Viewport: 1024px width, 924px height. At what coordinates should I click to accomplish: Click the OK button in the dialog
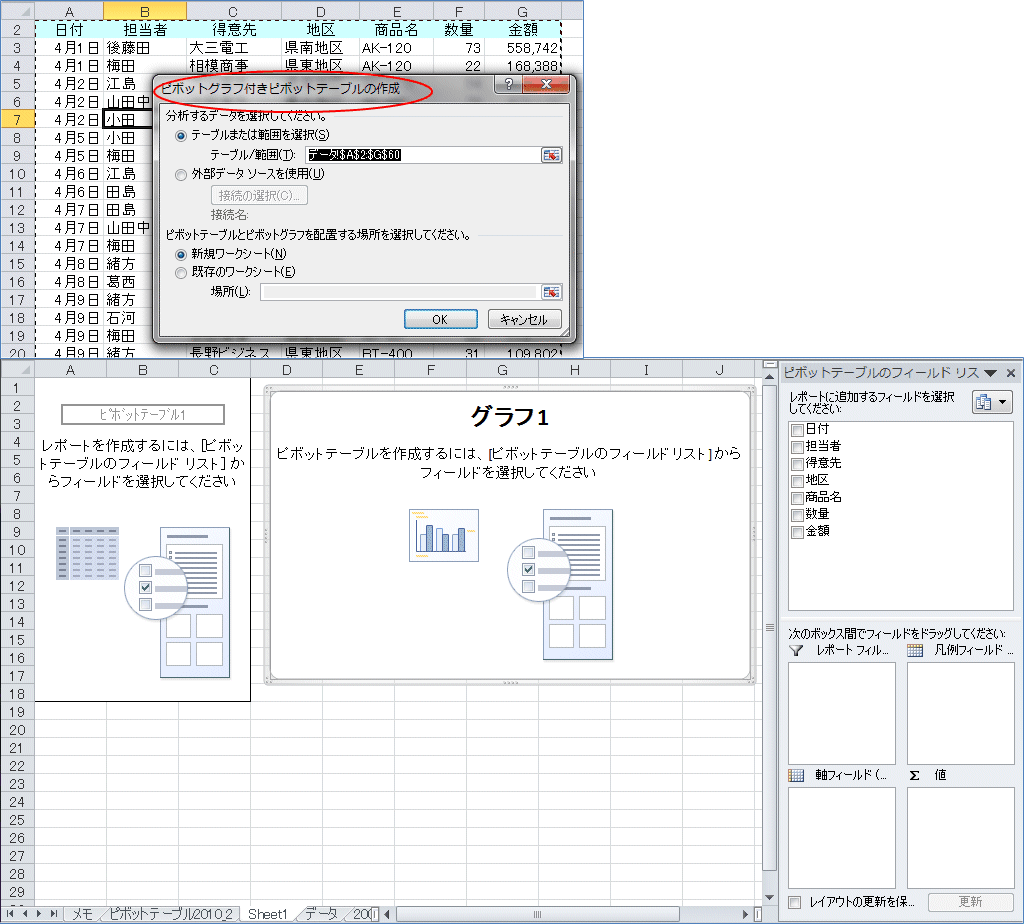[441, 318]
